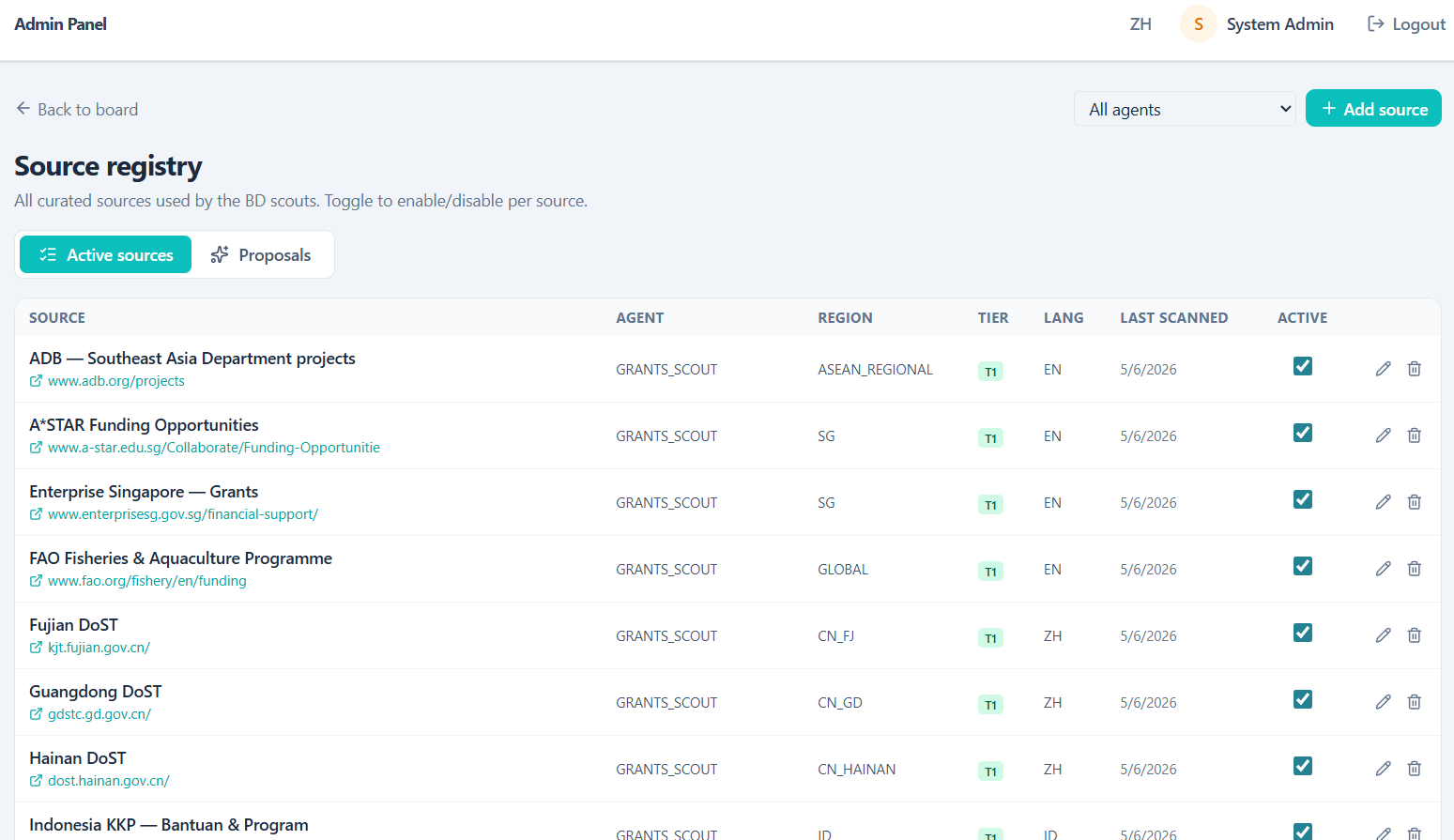Open the www.adb.org/projects link
Image resolution: width=1454 pixels, height=840 pixels.
(116, 381)
